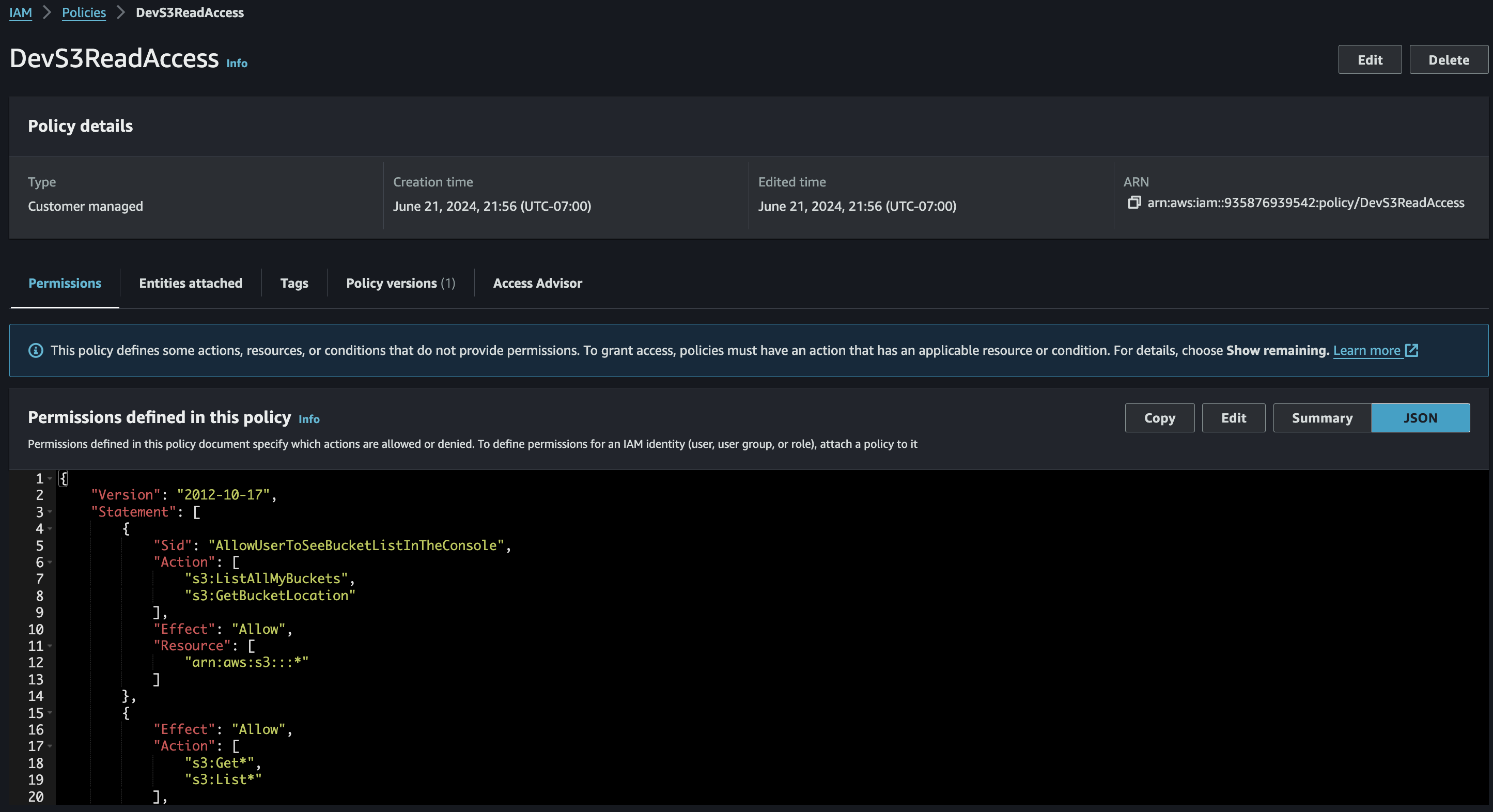
Task: Fold Resource array at line 11
Action: (x=51, y=646)
